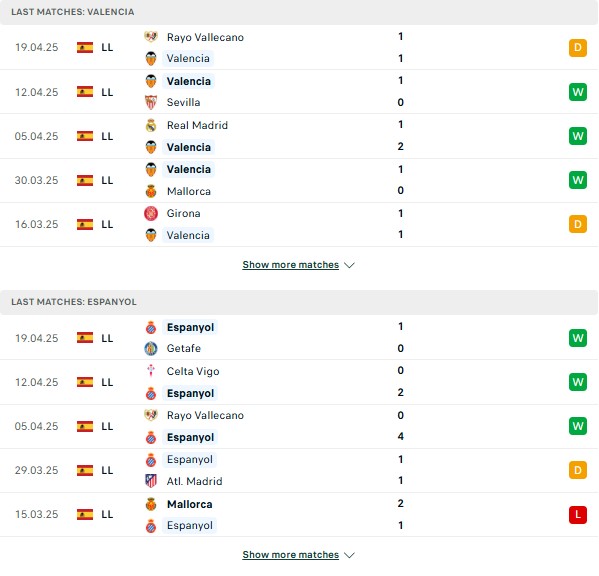This screenshot has height=576, width=599.
Task: Click the Rayo Vallecano crest in 19.04.25 Valencia match
Action: click(x=151, y=37)
